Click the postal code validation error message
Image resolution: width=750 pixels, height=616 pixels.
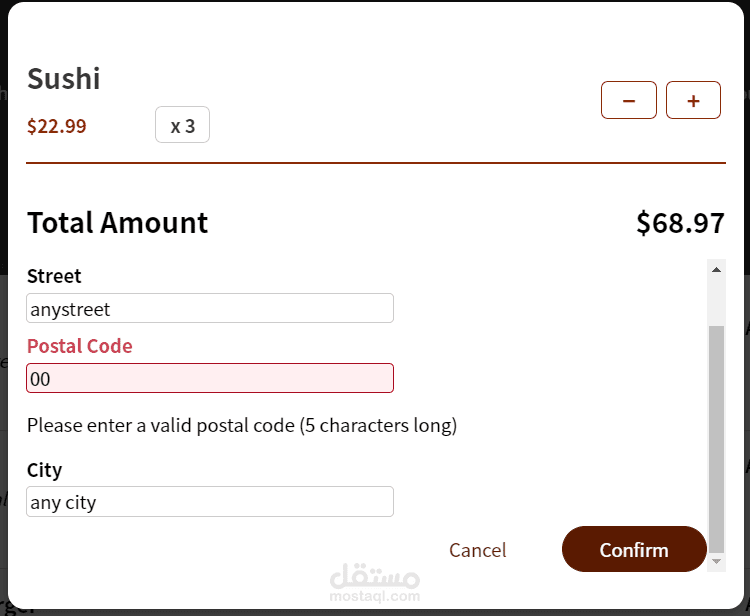[242, 426]
